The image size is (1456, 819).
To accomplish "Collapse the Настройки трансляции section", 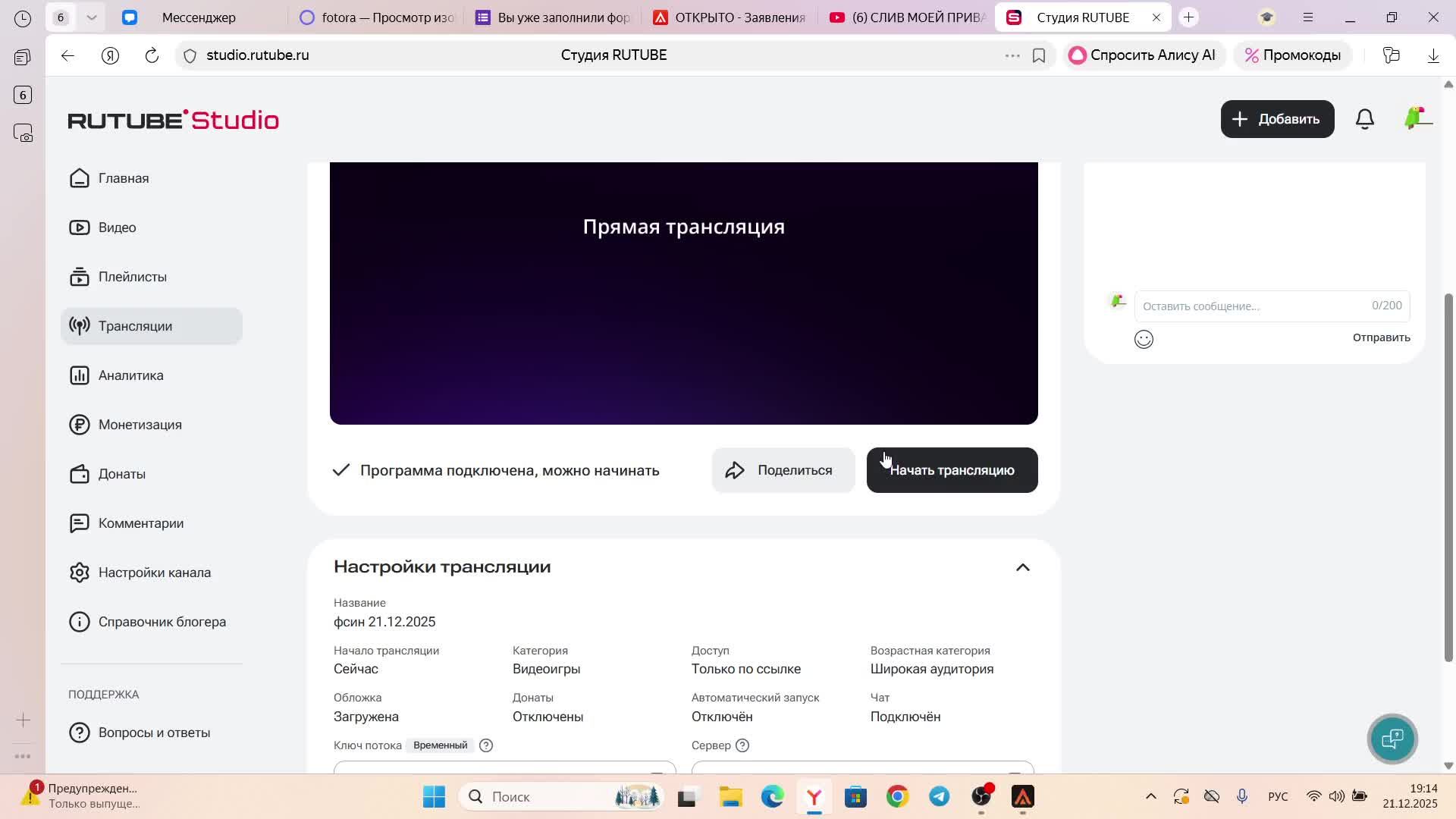I will (1022, 567).
